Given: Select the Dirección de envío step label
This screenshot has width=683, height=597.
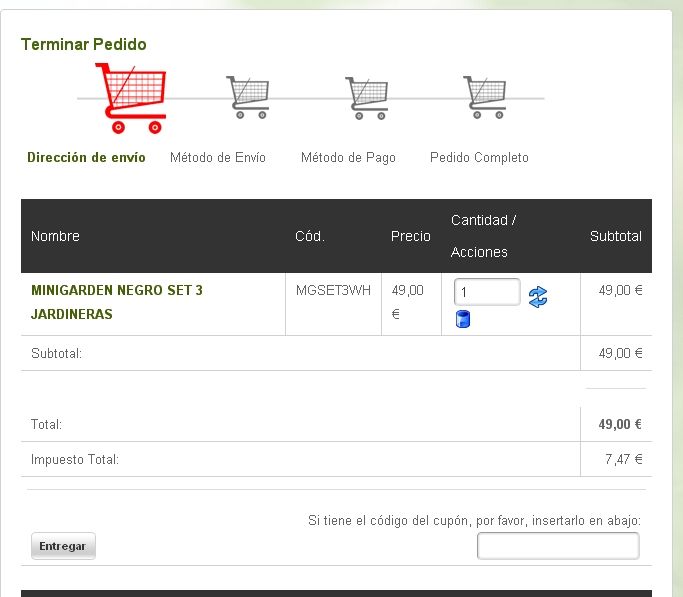Looking at the screenshot, I should (x=86, y=157).
